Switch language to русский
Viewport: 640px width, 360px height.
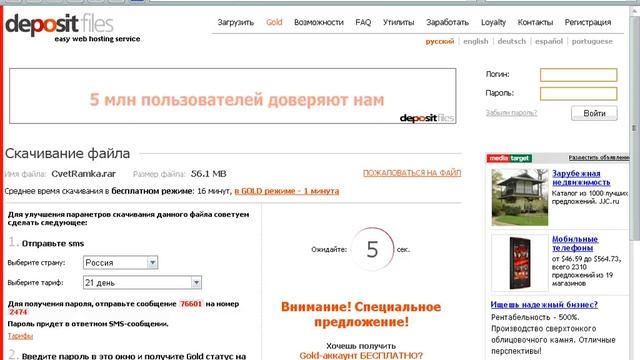[440, 41]
